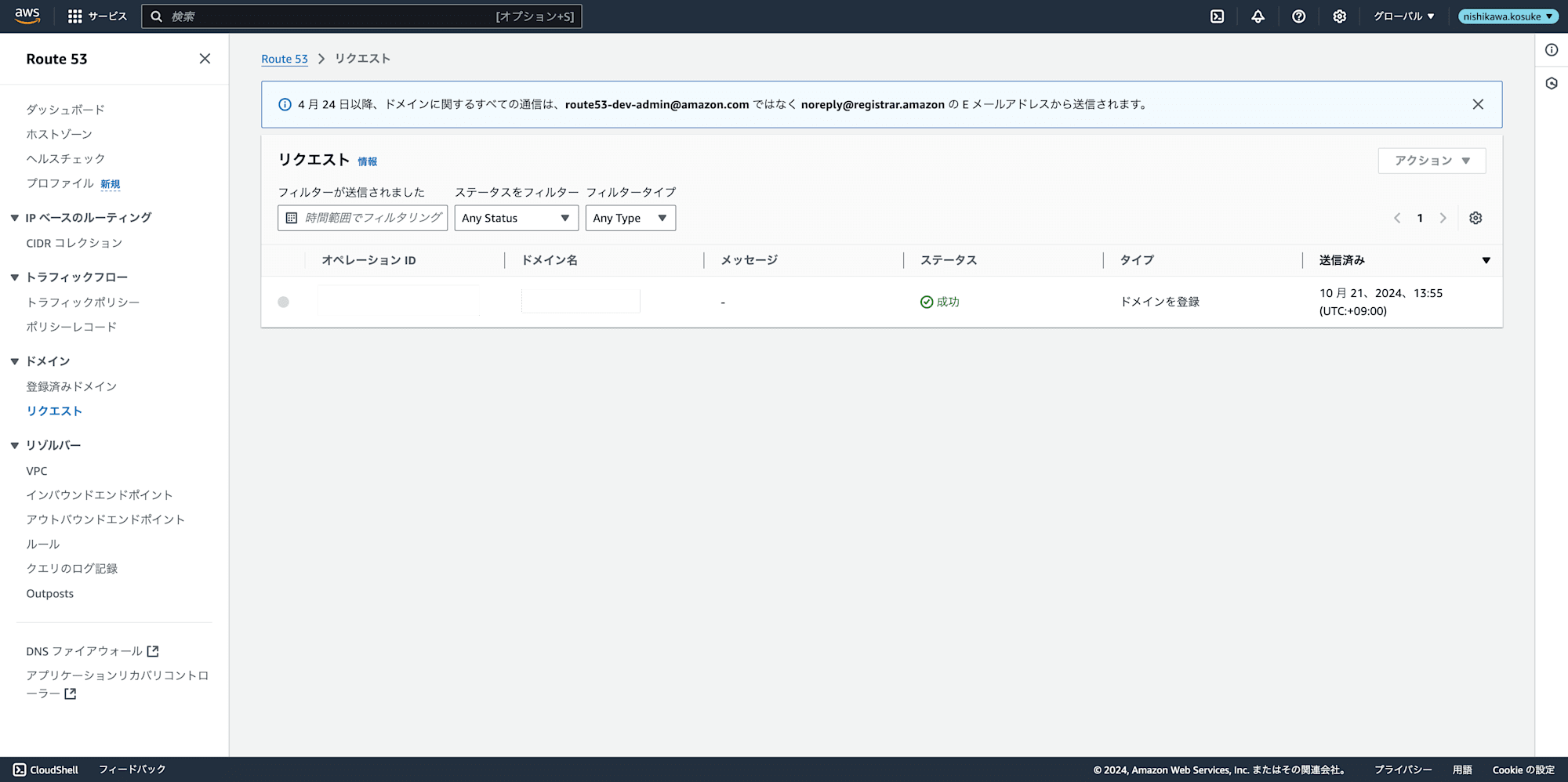This screenshot has width=1568, height=782.
Task: Open the グローバル region dropdown
Action: [1403, 16]
